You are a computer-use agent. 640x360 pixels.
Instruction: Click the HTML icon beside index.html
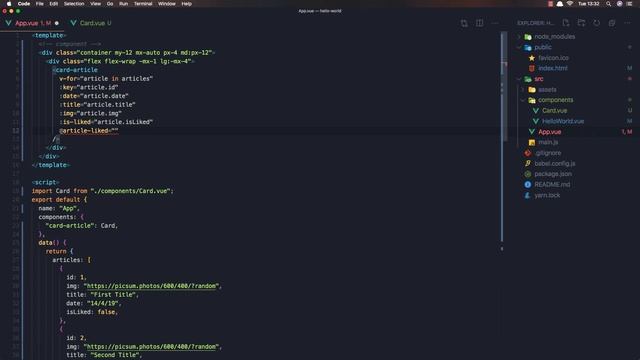point(531,69)
